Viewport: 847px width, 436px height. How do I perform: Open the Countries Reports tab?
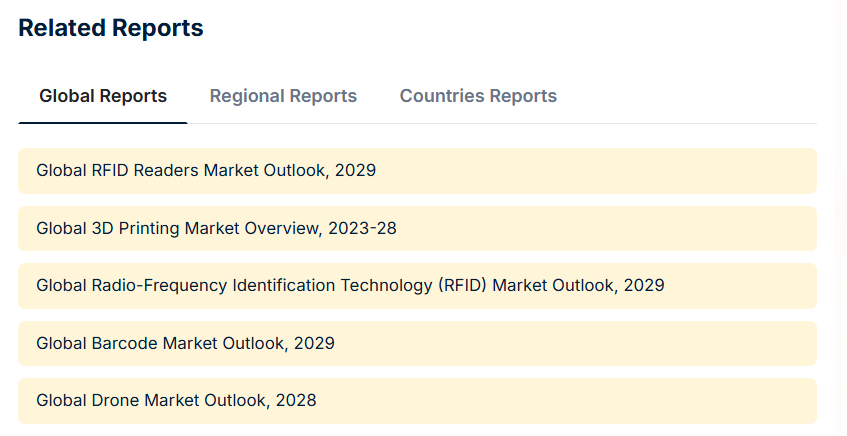click(478, 96)
